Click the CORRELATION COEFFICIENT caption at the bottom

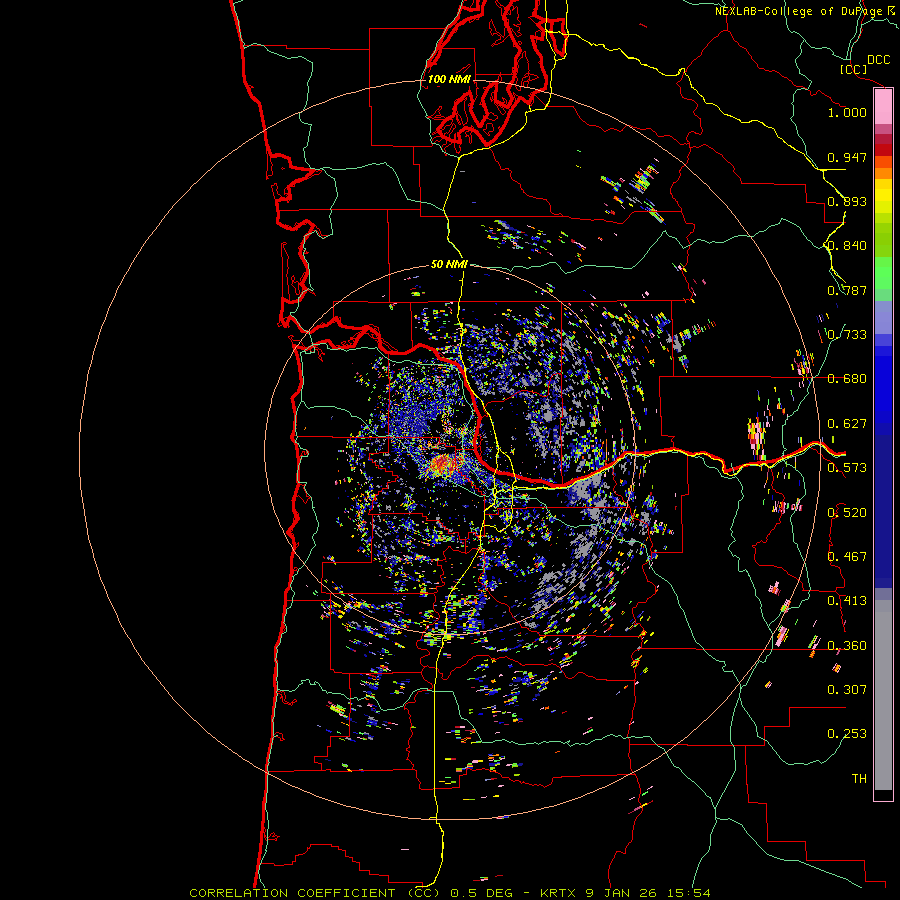coord(315,893)
